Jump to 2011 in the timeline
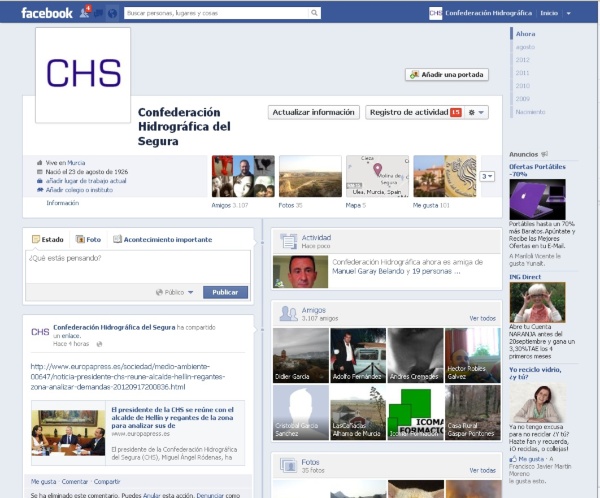 pyautogui.click(x=522, y=73)
